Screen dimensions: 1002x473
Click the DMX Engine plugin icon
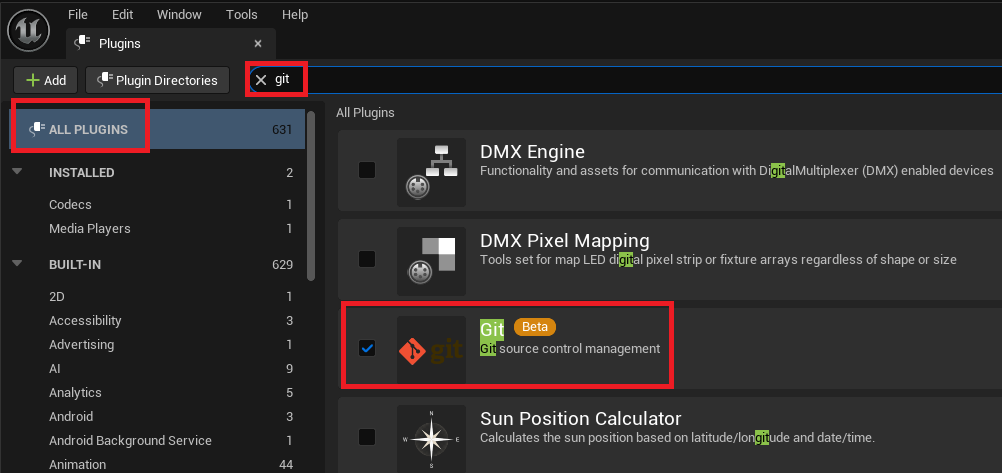coord(431,173)
